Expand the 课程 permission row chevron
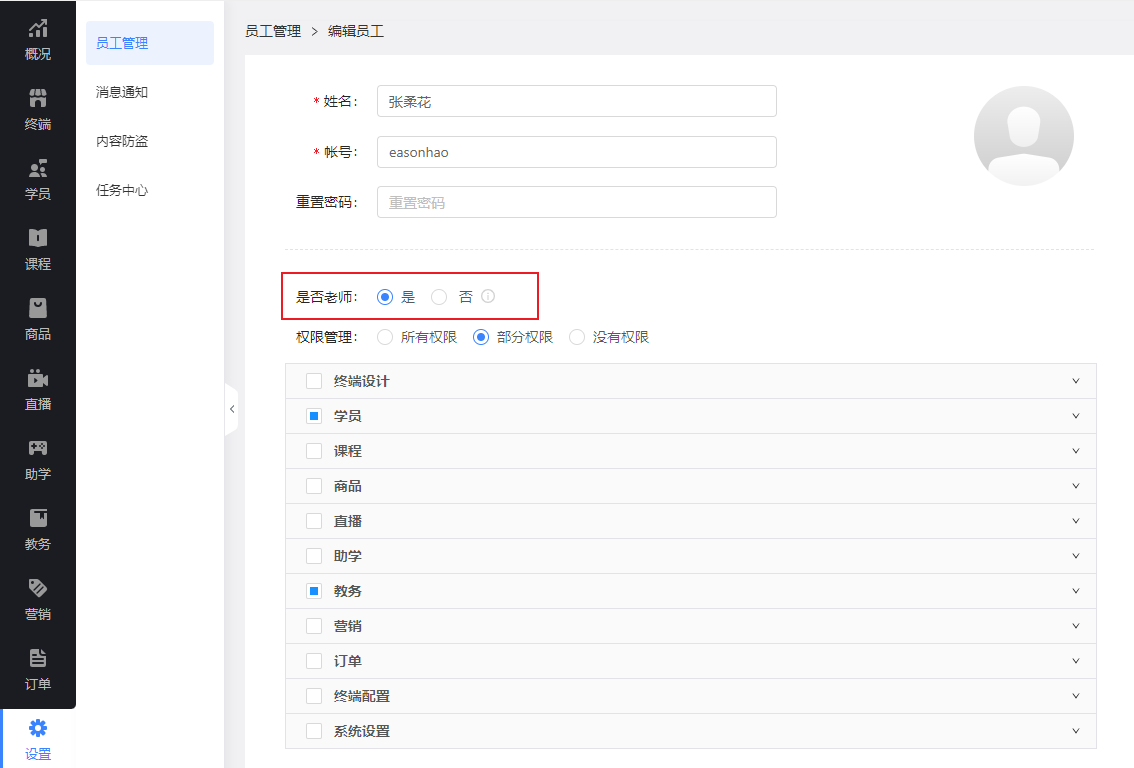Viewport: 1134px width, 768px height. click(x=1075, y=451)
